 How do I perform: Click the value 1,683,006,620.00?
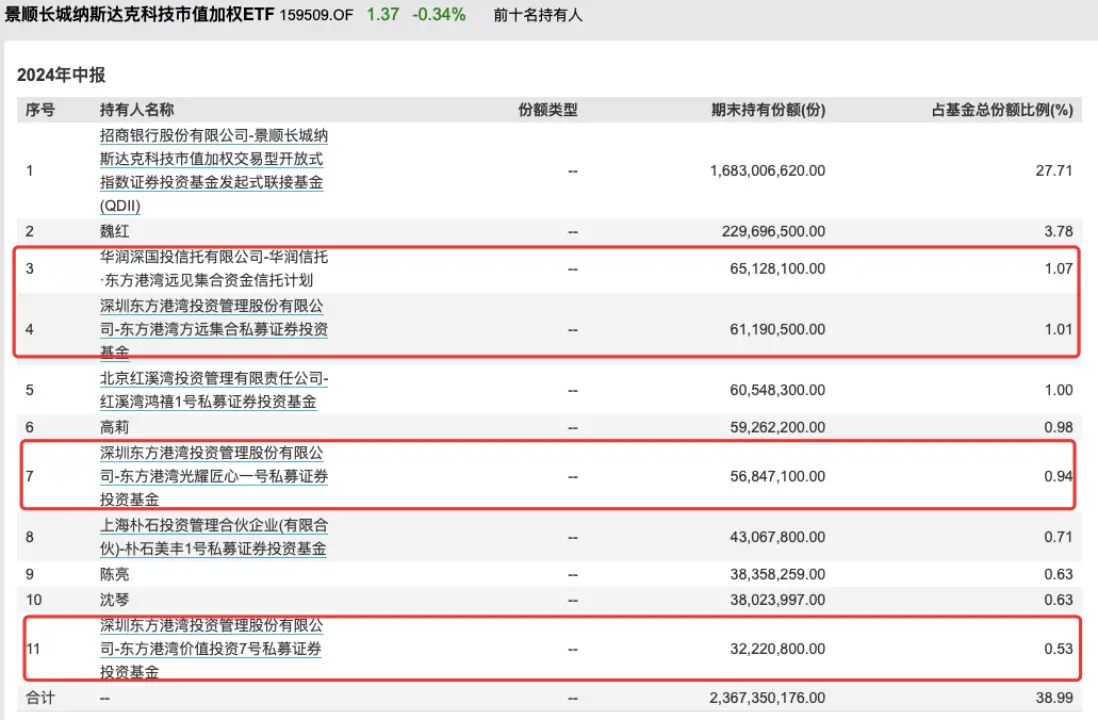pyautogui.click(x=767, y=170)
